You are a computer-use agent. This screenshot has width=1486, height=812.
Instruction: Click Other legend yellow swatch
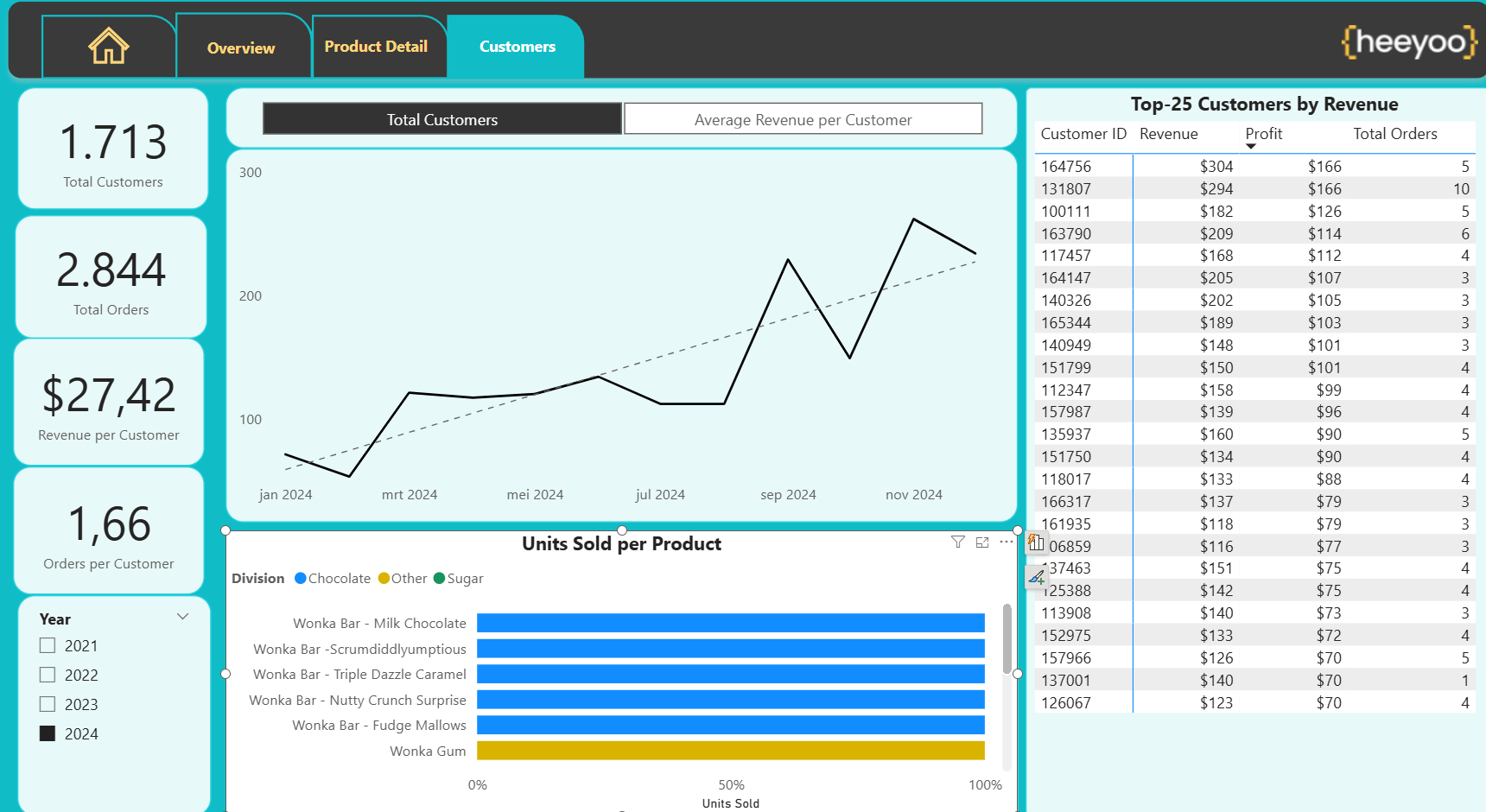click(384, 578)
